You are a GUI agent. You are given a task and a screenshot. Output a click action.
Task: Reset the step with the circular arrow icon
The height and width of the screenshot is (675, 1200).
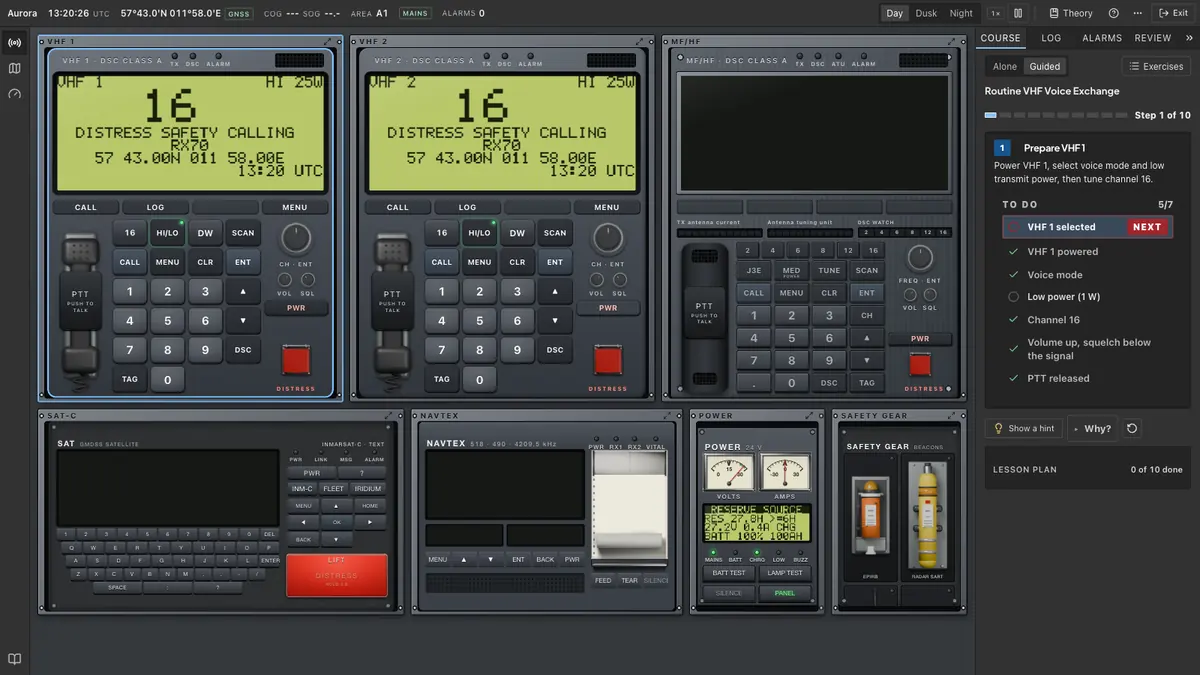pos(1132,428)
